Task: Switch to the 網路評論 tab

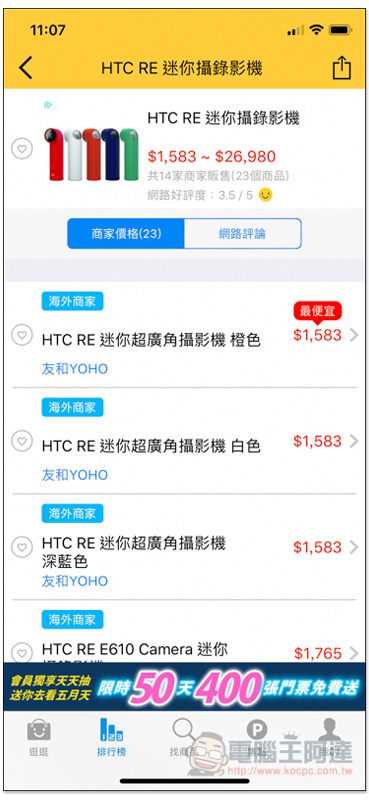Action: pos(242,234)
